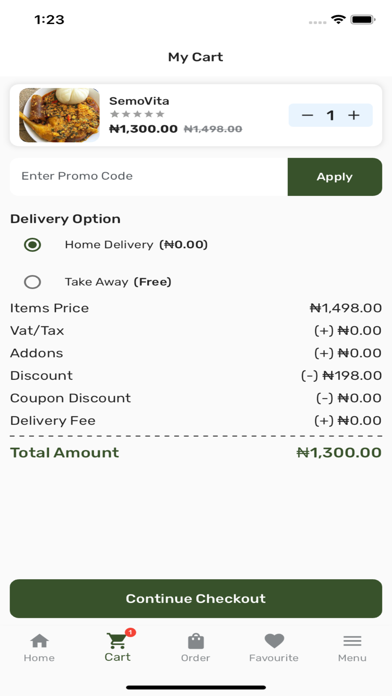
Task: Select Take Away radio option
Action: pyautogui.click(x=32, y=282)
